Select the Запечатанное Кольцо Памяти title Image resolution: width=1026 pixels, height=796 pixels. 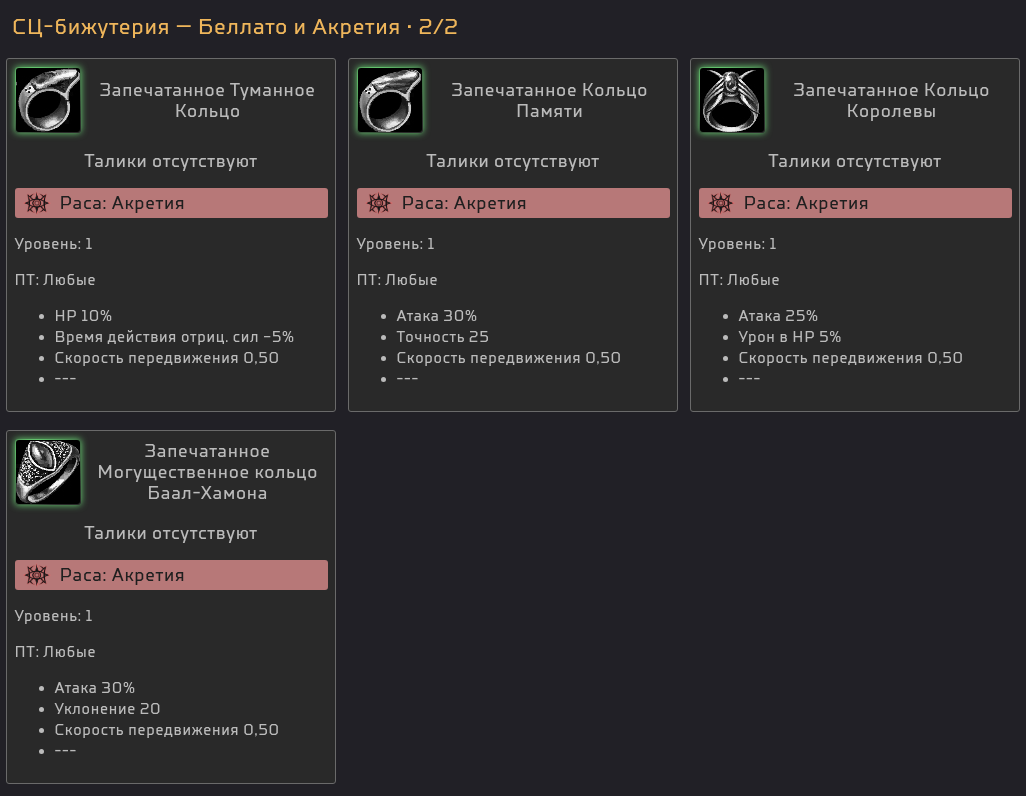coord(549,100)
